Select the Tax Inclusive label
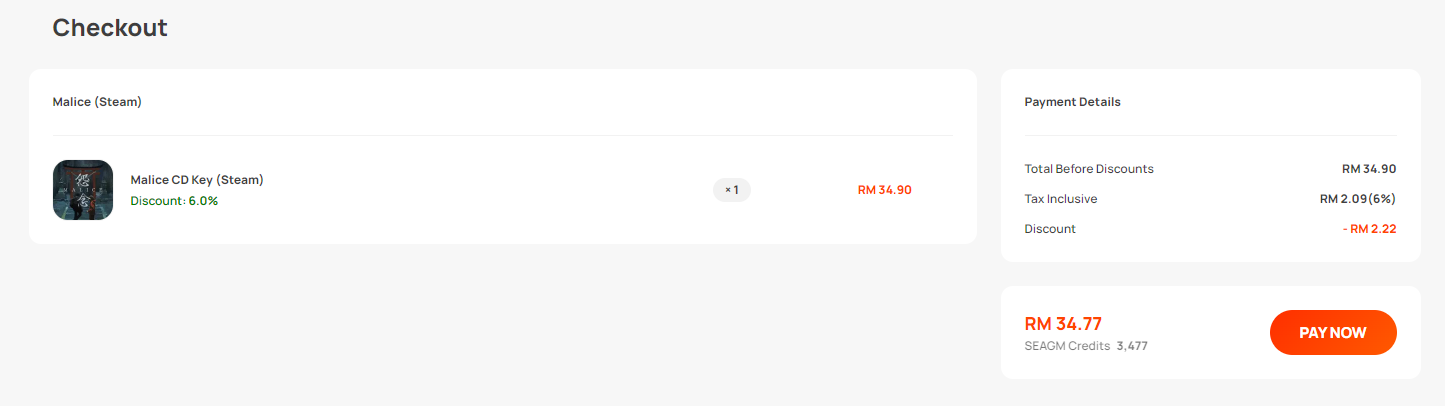The image size is (1445, 406). [1061, 199]
